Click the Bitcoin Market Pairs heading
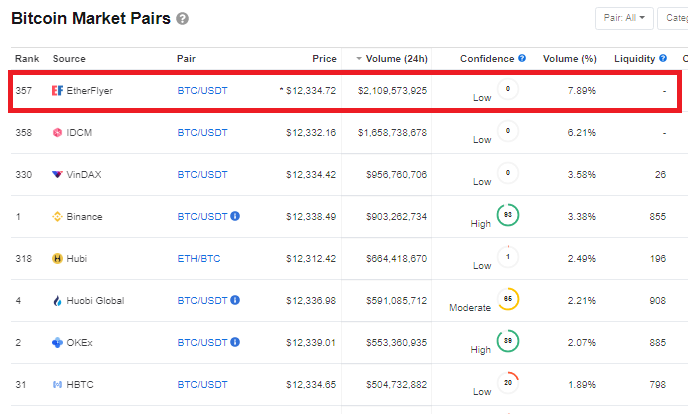688x414 pixels. [x=91, y=18]
